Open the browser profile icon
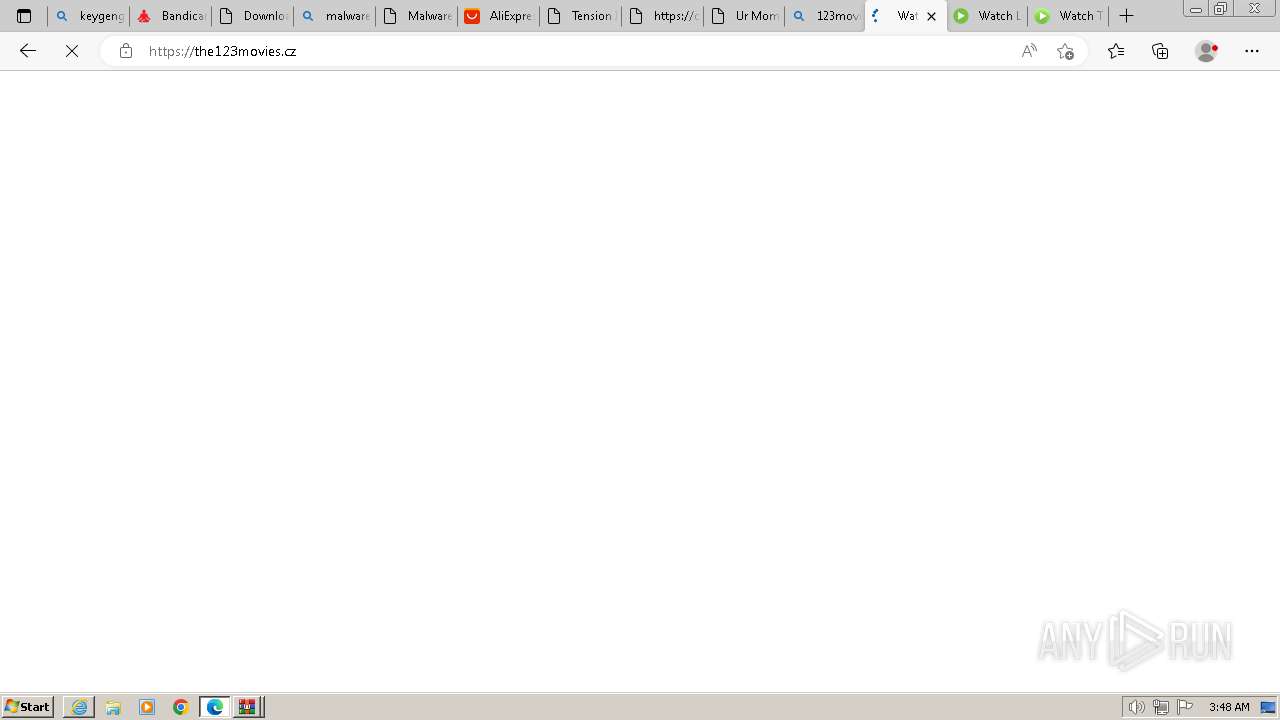Screen dimensions: 1280x720 [1206, 51]
